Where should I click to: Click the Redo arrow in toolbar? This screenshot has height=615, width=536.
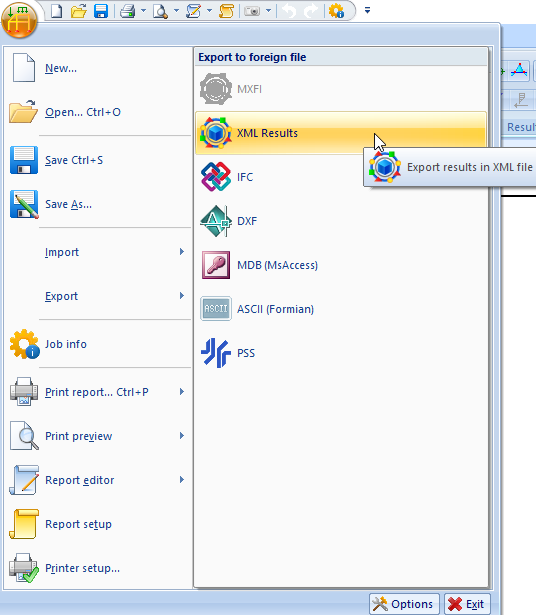(x=311, y=11)
